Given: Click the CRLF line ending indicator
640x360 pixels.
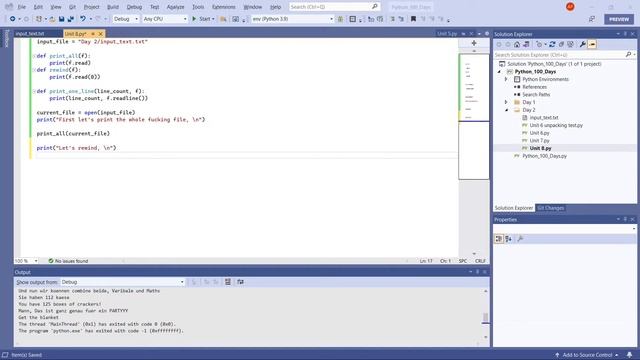Looking at the screenshot, I should [x=480, y=261].
